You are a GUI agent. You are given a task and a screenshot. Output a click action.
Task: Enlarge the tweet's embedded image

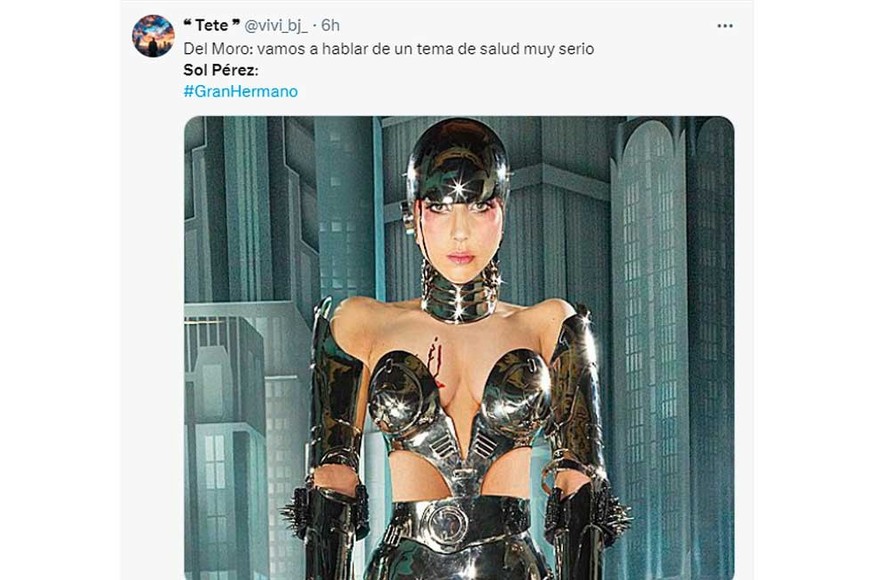(x=459, y=347)
